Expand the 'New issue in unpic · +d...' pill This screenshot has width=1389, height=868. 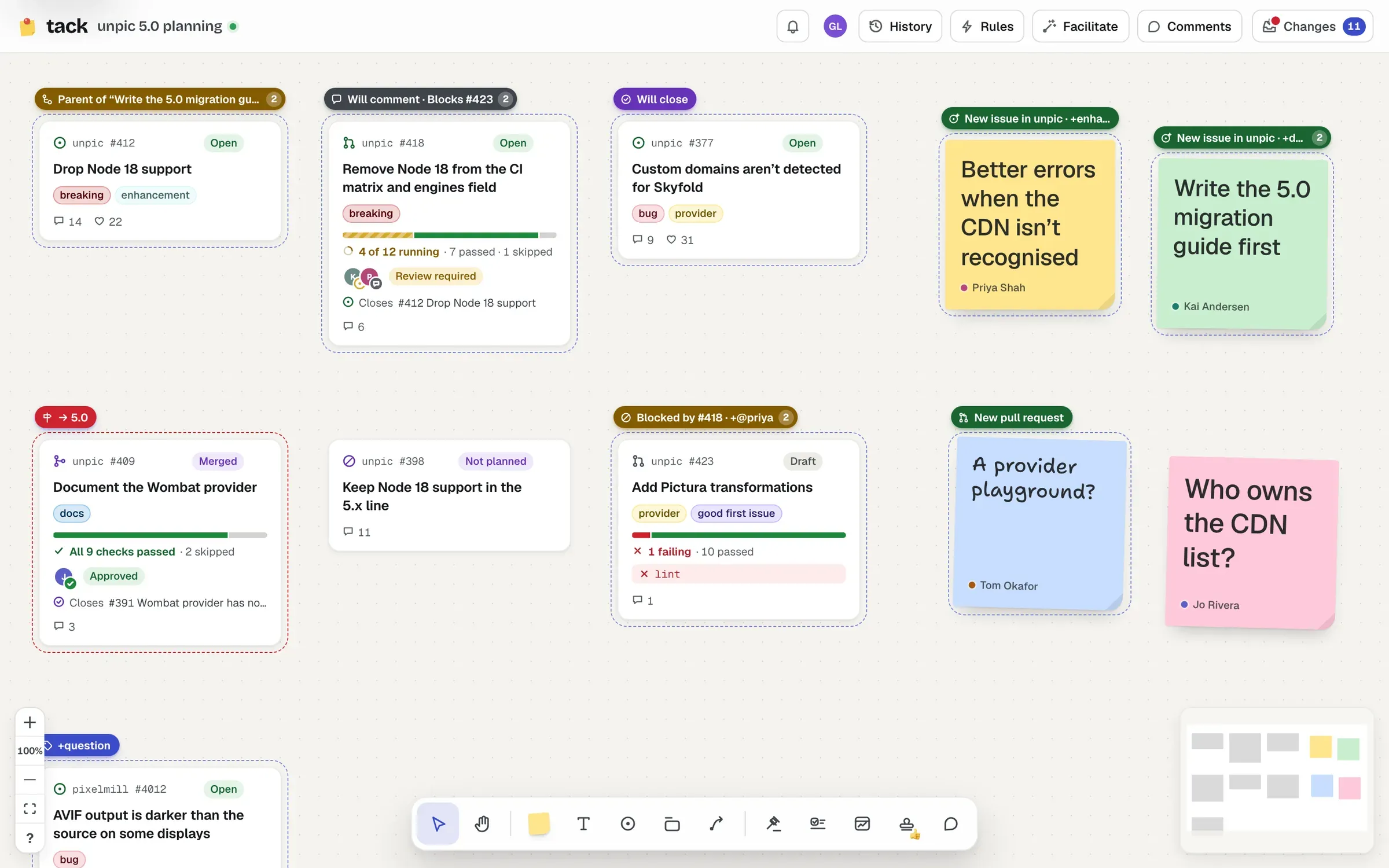coord(1242,138)
